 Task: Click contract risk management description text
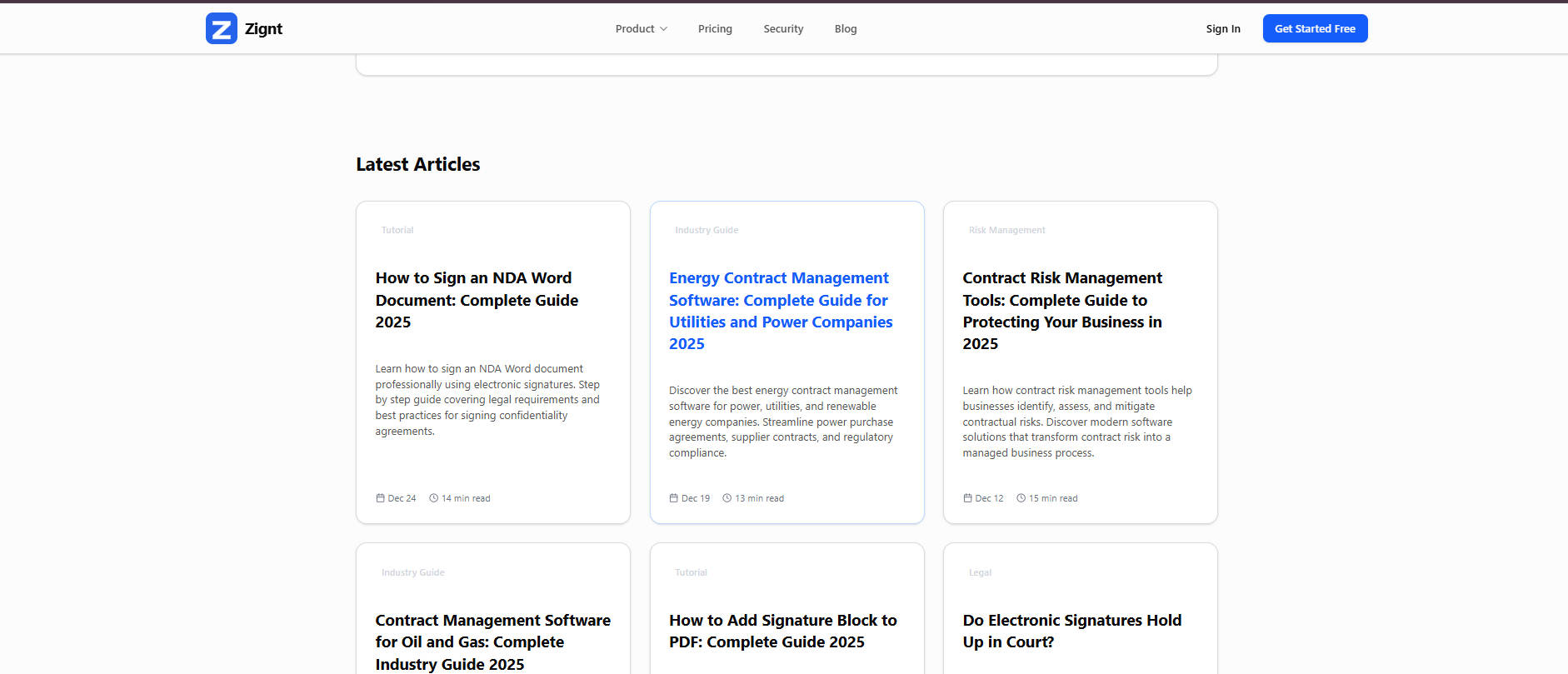click(1077, 422)
